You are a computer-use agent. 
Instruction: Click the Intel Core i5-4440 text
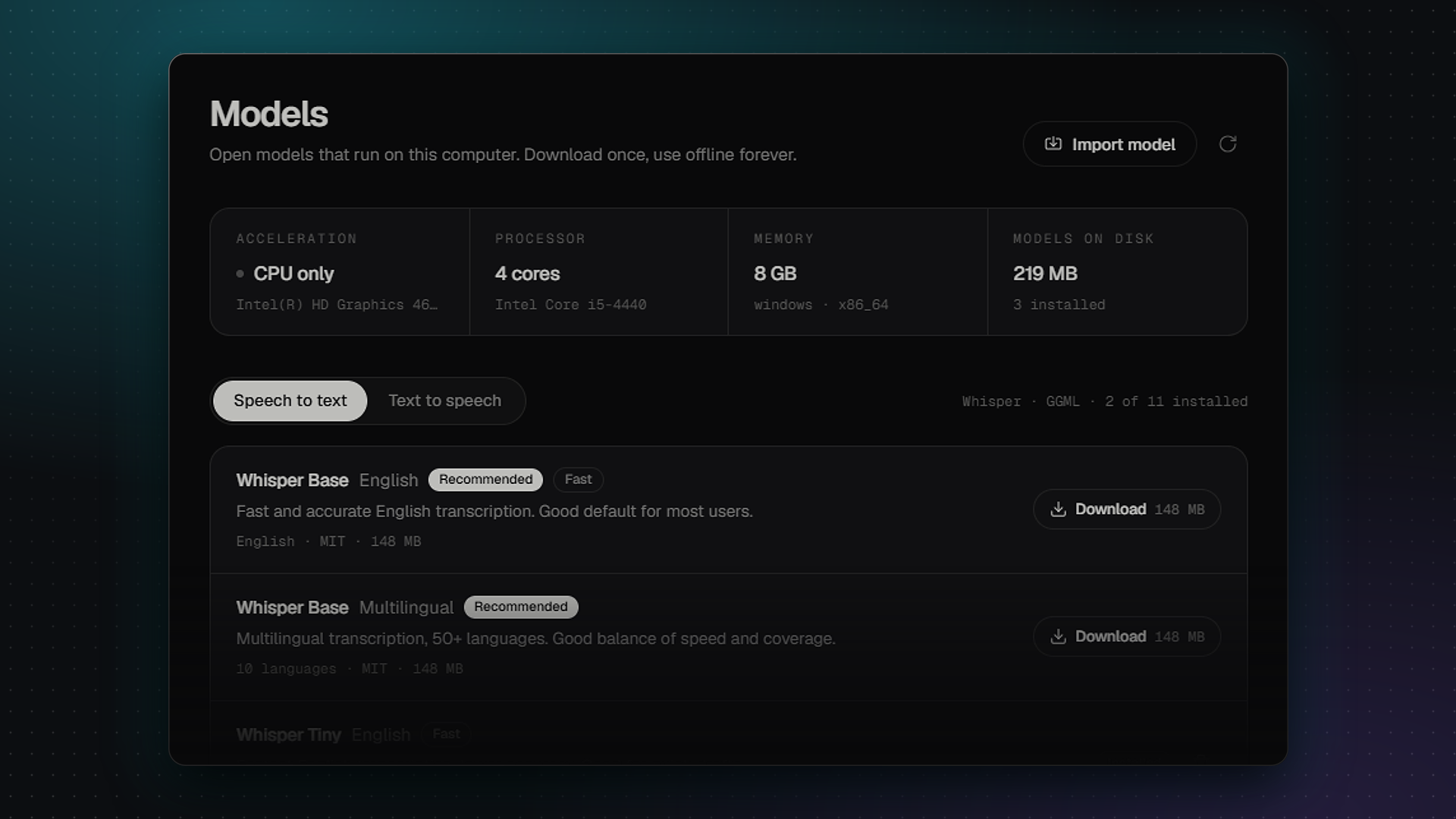click(x=570, y=305)
